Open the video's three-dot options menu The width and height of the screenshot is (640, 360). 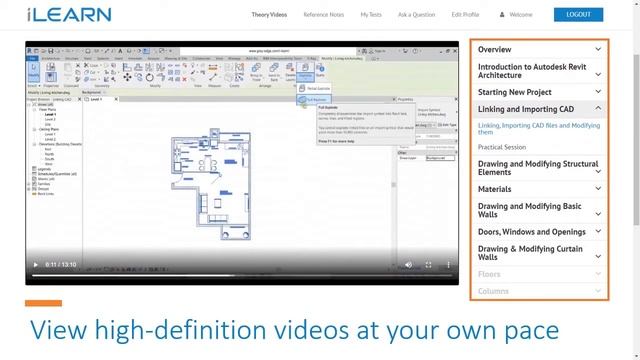pos(448,265)
